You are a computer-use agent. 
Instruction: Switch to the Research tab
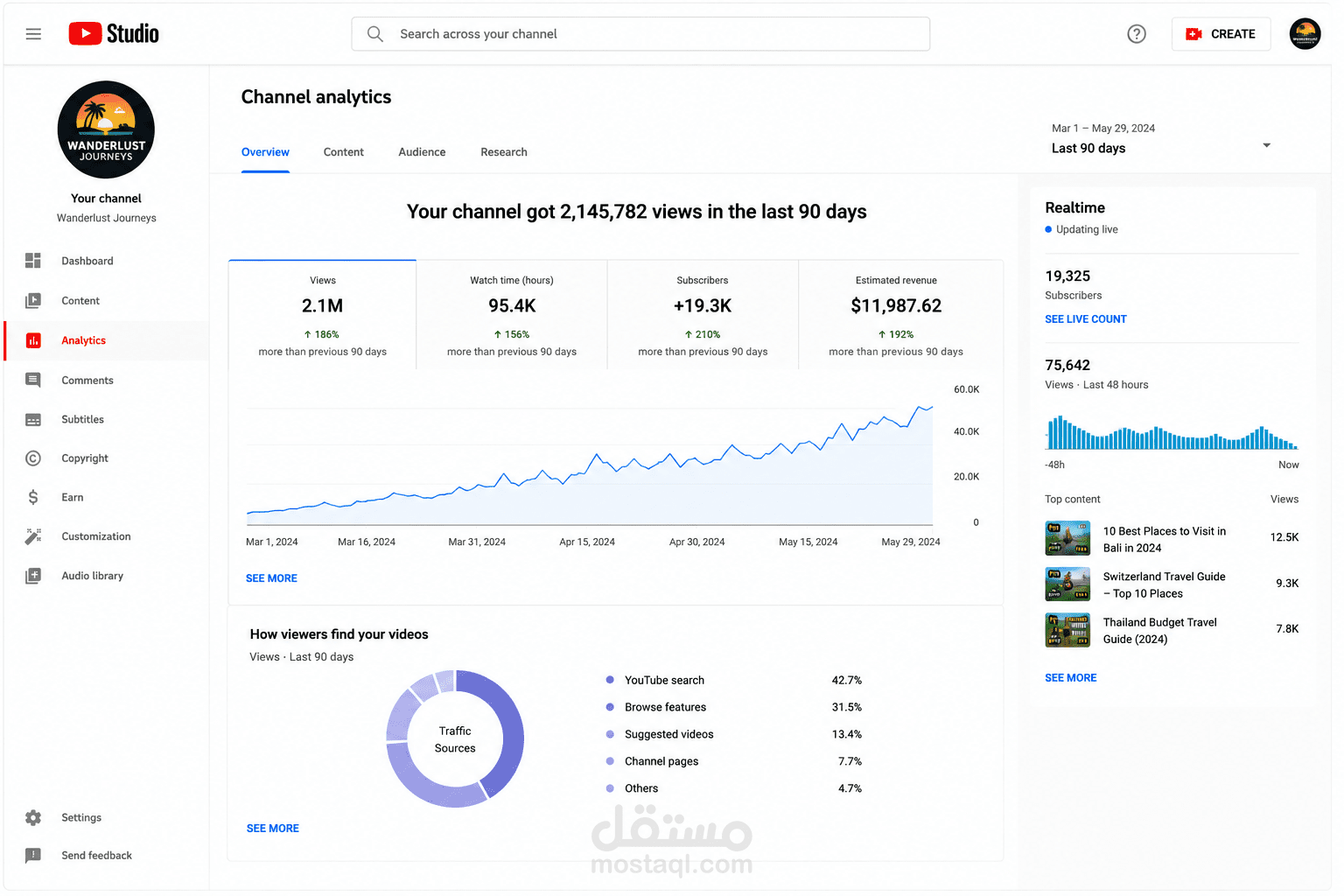tap(504, 152)
